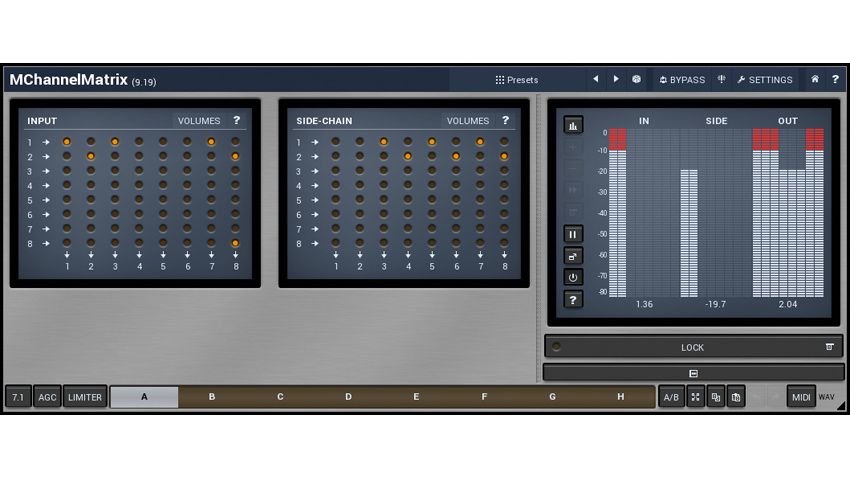Toggle INPUT matrix row 1 to column 3

tap(115, 141)
